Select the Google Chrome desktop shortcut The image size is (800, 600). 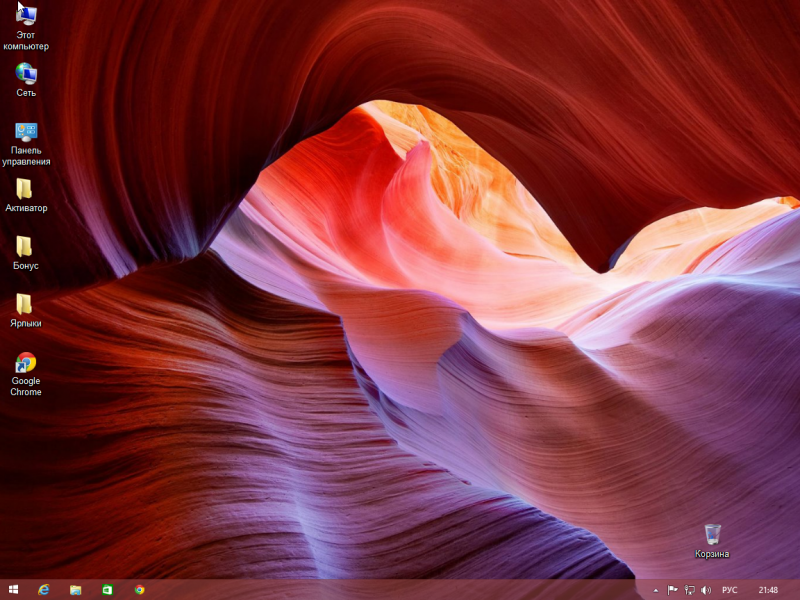[26, 374]
